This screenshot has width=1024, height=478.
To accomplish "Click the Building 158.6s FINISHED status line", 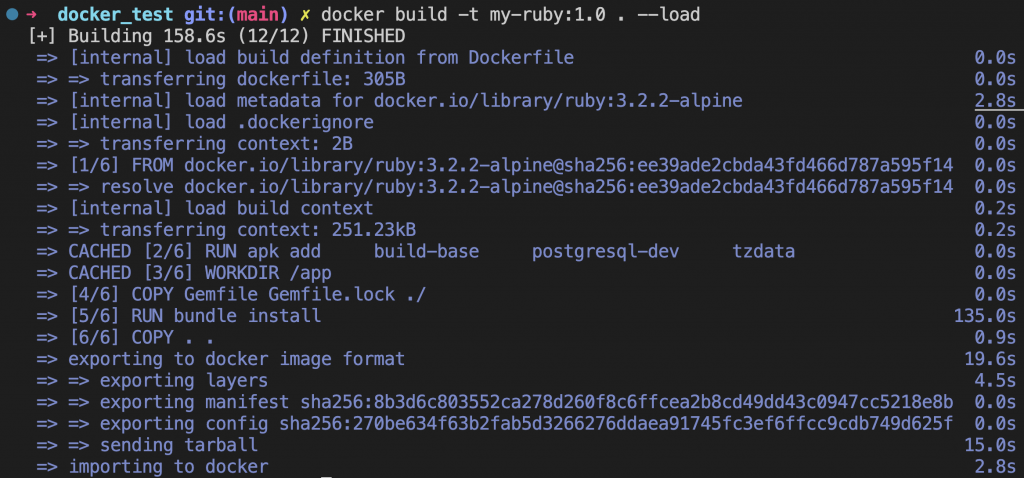I will pos(217,36).
